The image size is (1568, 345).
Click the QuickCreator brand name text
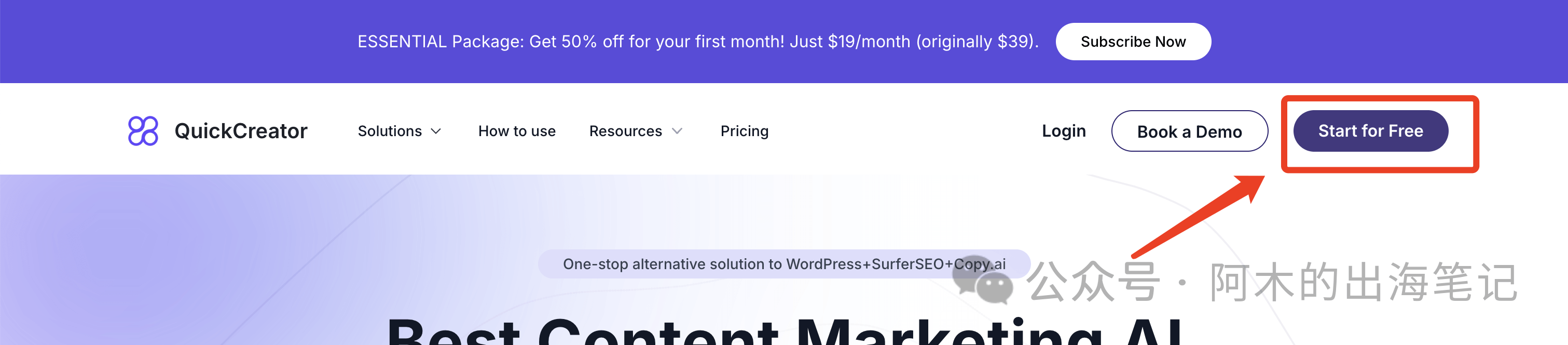[x=240, y=131]
